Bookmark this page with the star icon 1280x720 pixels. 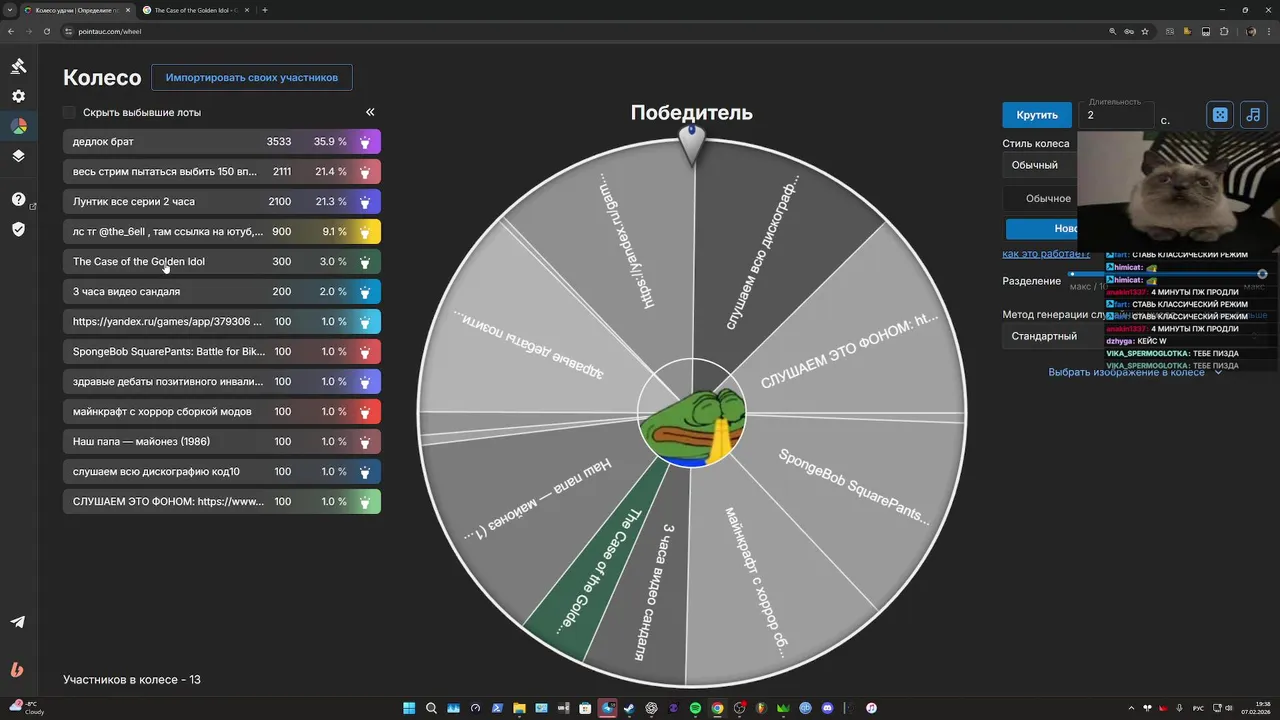1145,31
